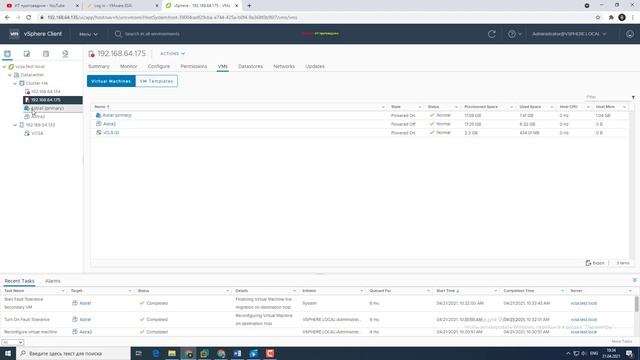
Task: Switch to the Datastores tab
Action: 251,66
